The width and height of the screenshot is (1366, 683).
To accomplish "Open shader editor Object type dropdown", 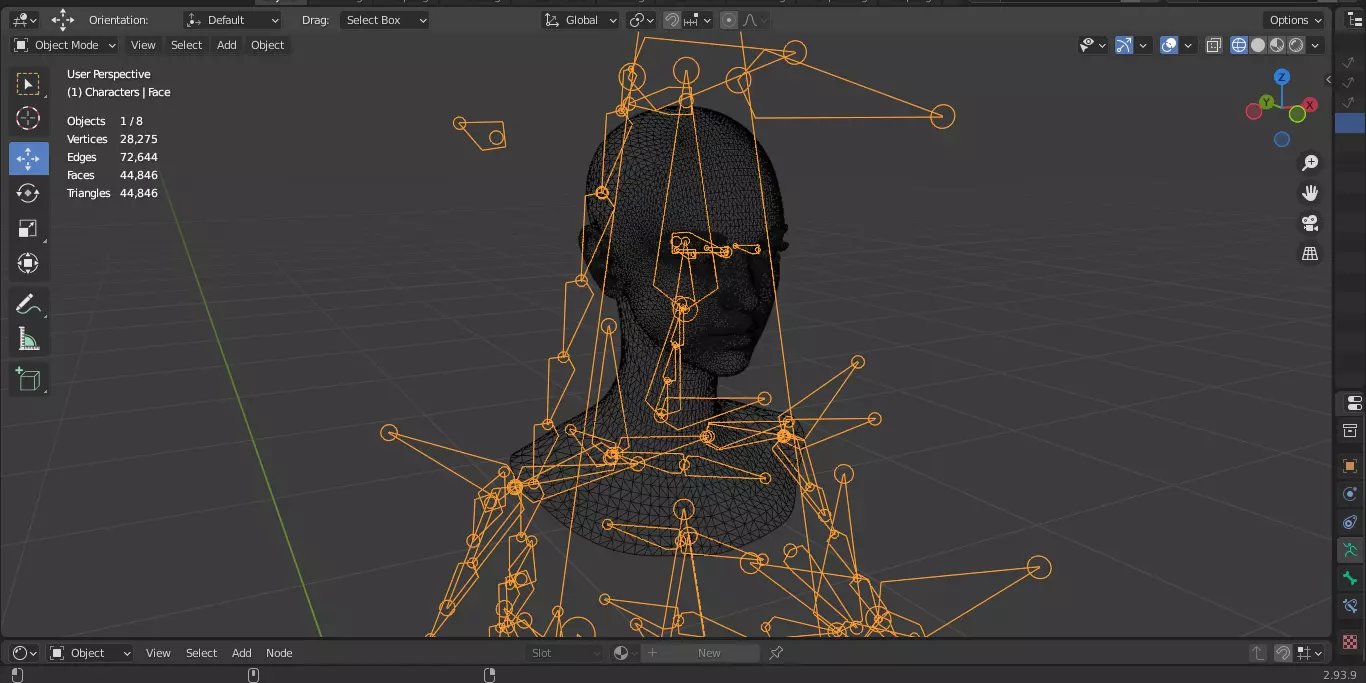I will [x=91, y=653].
